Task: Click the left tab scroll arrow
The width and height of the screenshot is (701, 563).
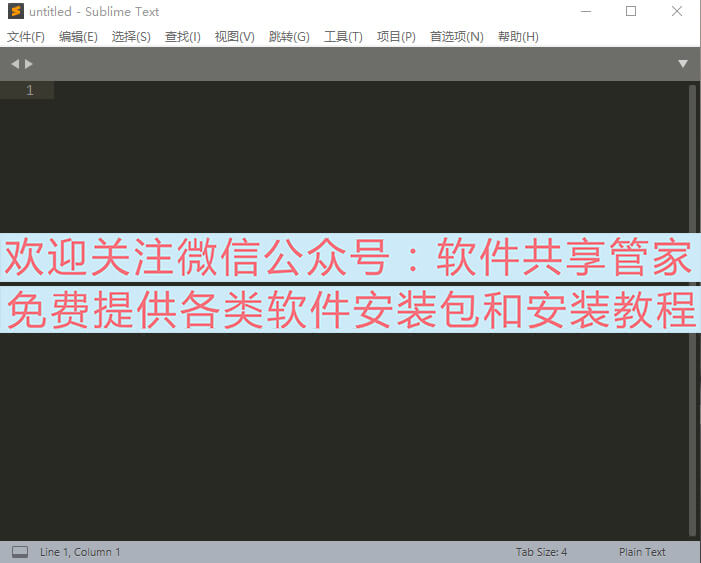Action: pyautogui.click(x=15, y=64)
